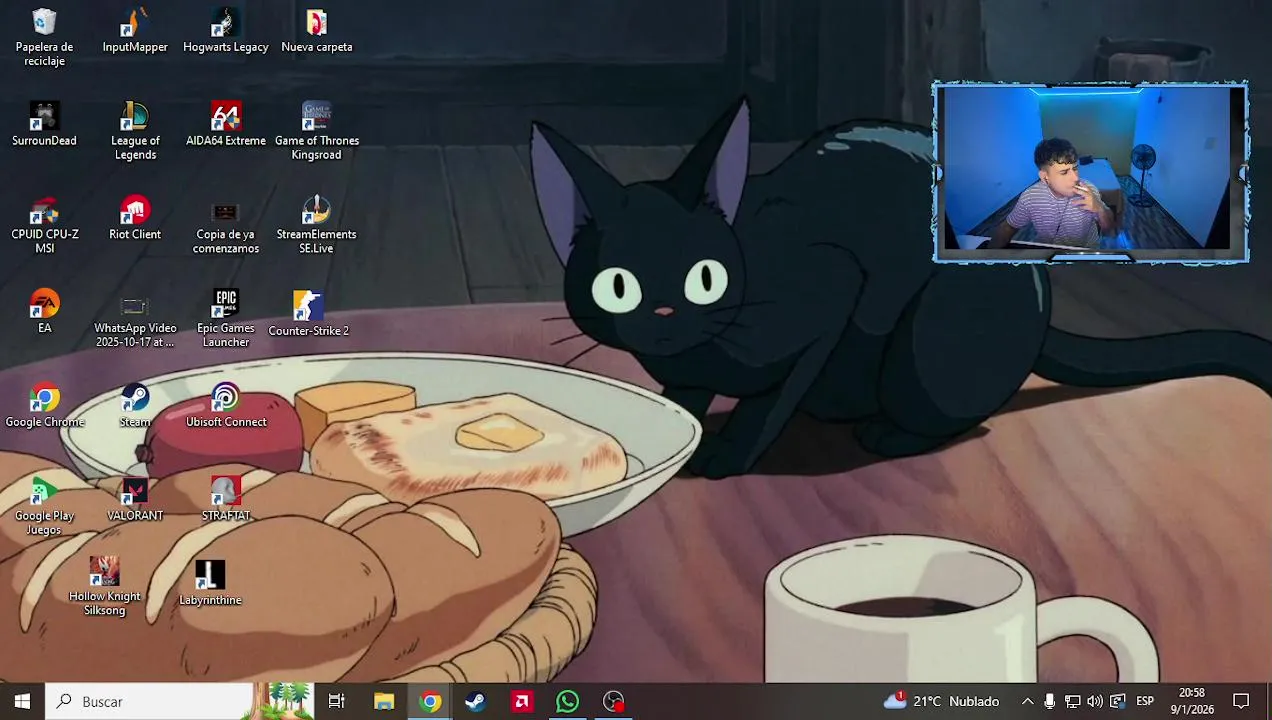Viewport: 1272px width, 720px height.
Task: Switch the ESP input language indicator
Action: [1145, 701]
